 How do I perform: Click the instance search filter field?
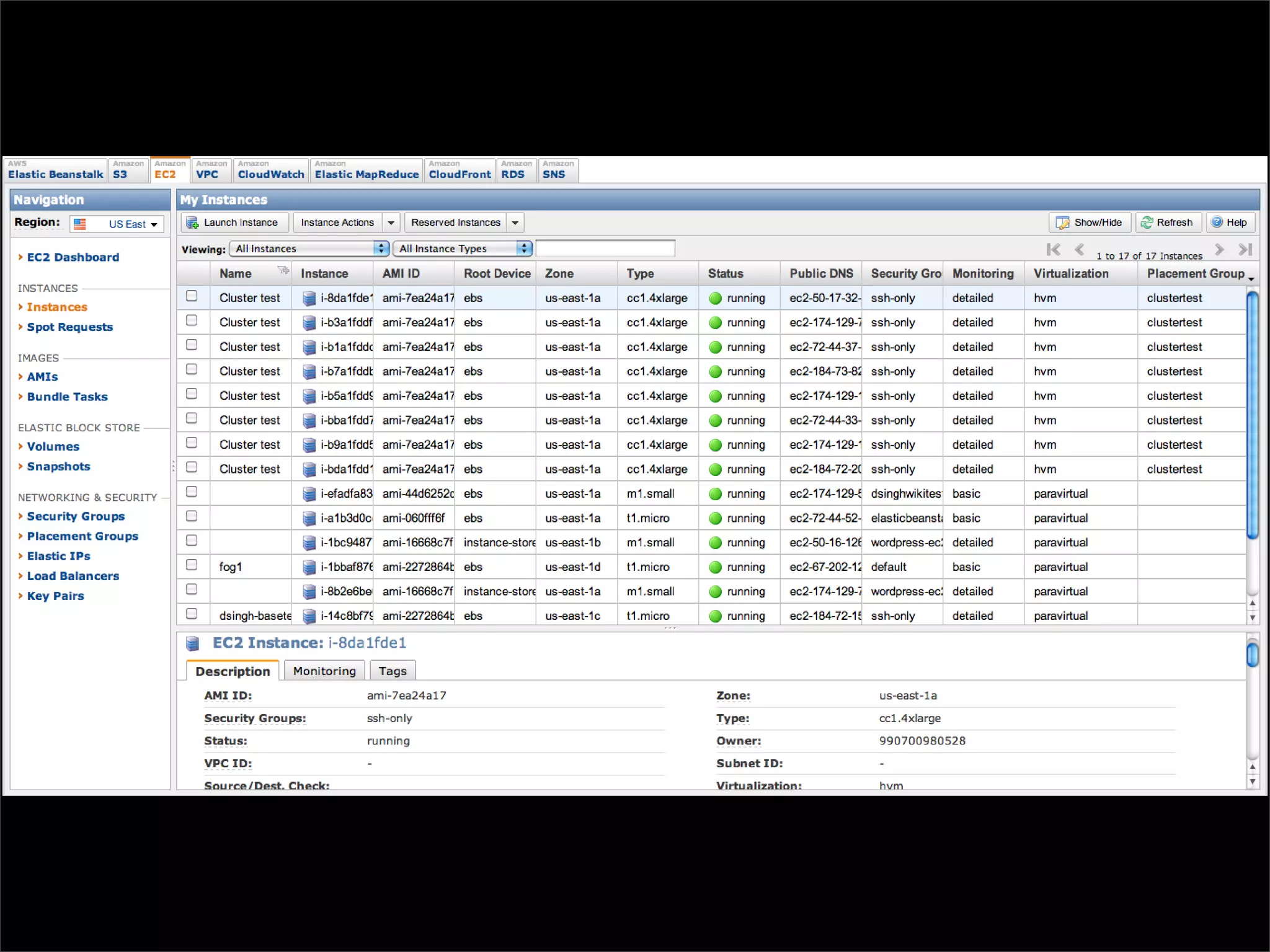(x=605, y=249)
